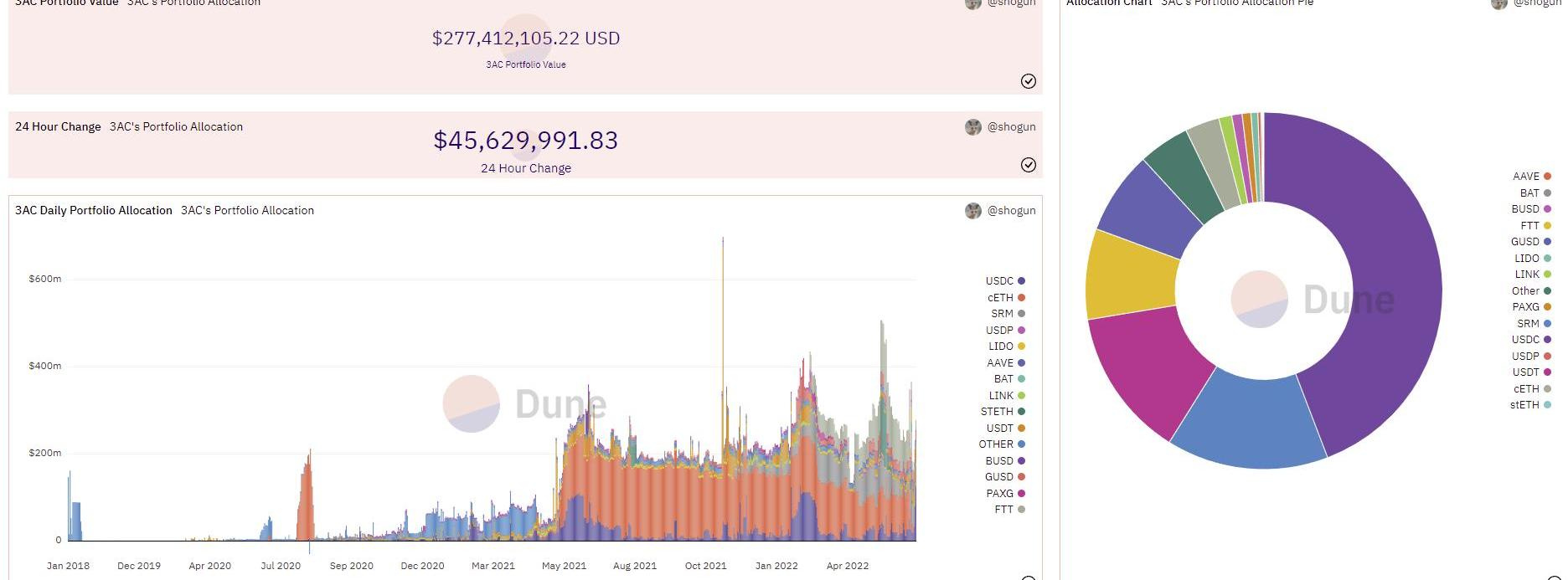
Task: Hide BUSD in the allocation pie legend
Action: coord(1531,209)
